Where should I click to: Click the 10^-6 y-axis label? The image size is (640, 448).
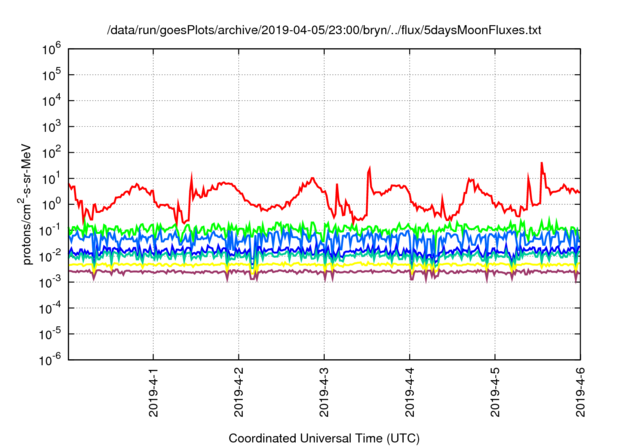point(51,360)
